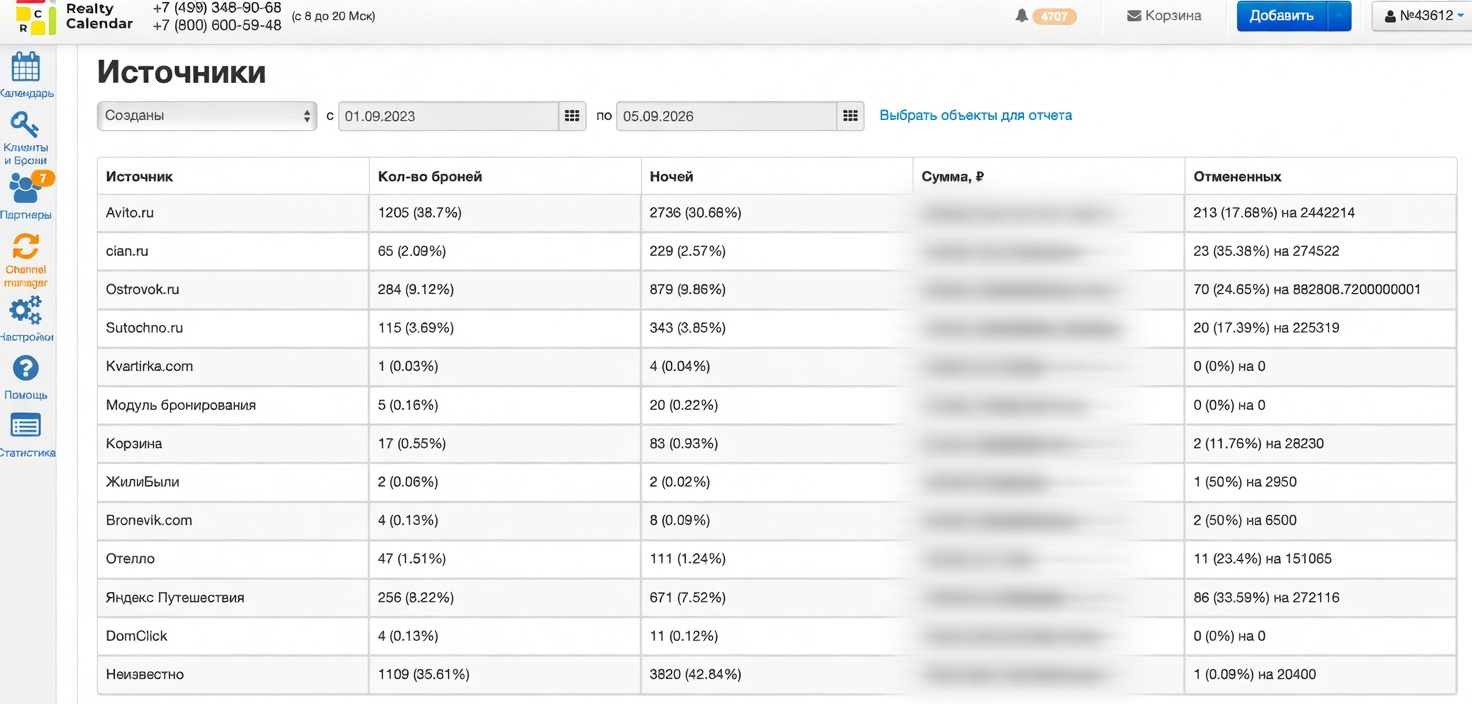Click Выбрать объекты для отчета link
1472x704 pixels.
click(976, 116)
